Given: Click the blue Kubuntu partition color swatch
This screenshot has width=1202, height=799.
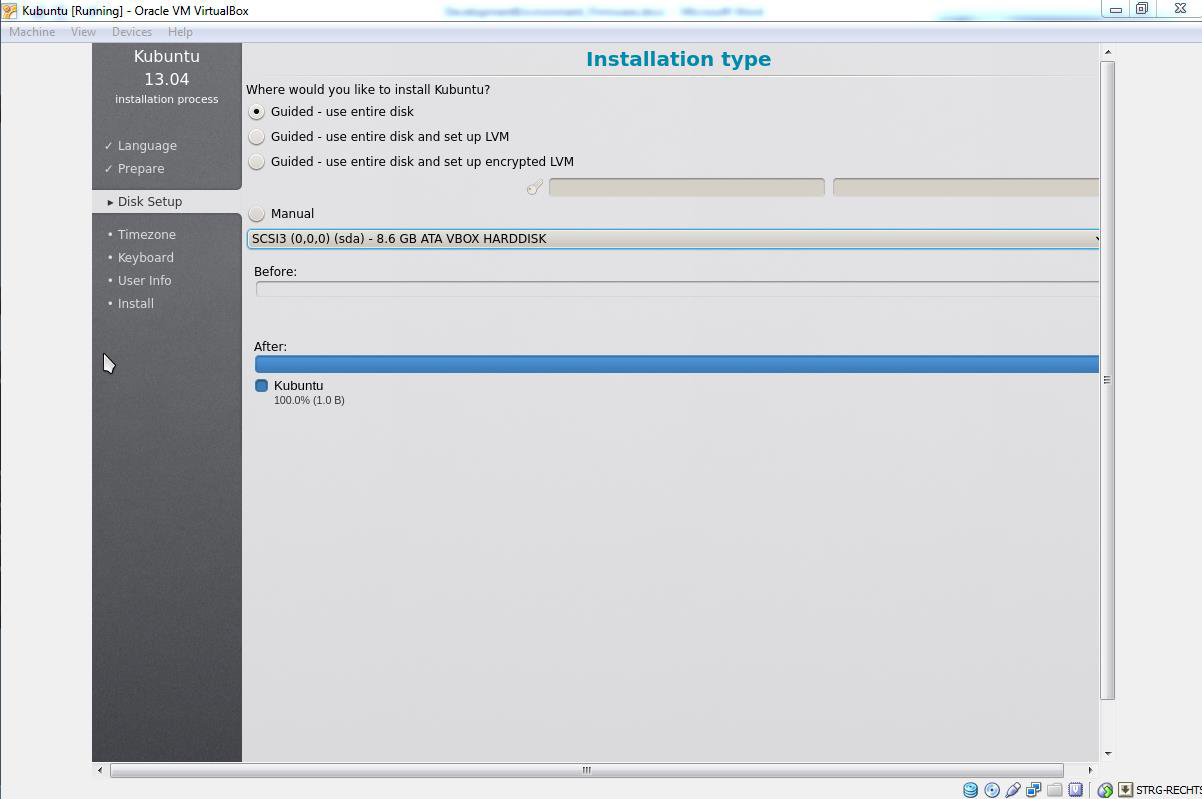Looking at the screenshot, I should point(262,386).
